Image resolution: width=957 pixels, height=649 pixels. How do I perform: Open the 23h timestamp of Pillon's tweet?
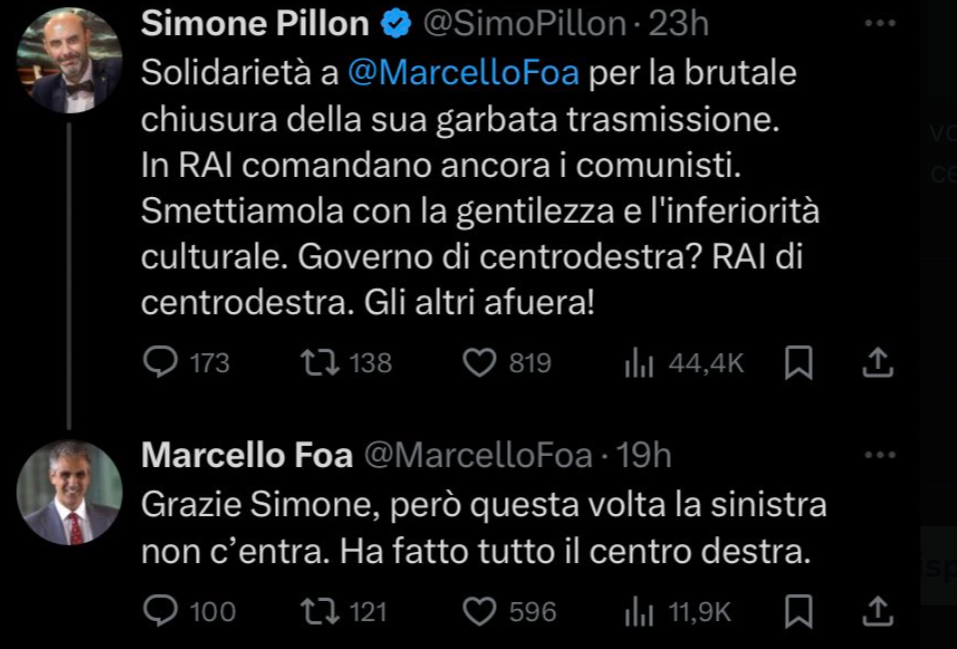679,25
